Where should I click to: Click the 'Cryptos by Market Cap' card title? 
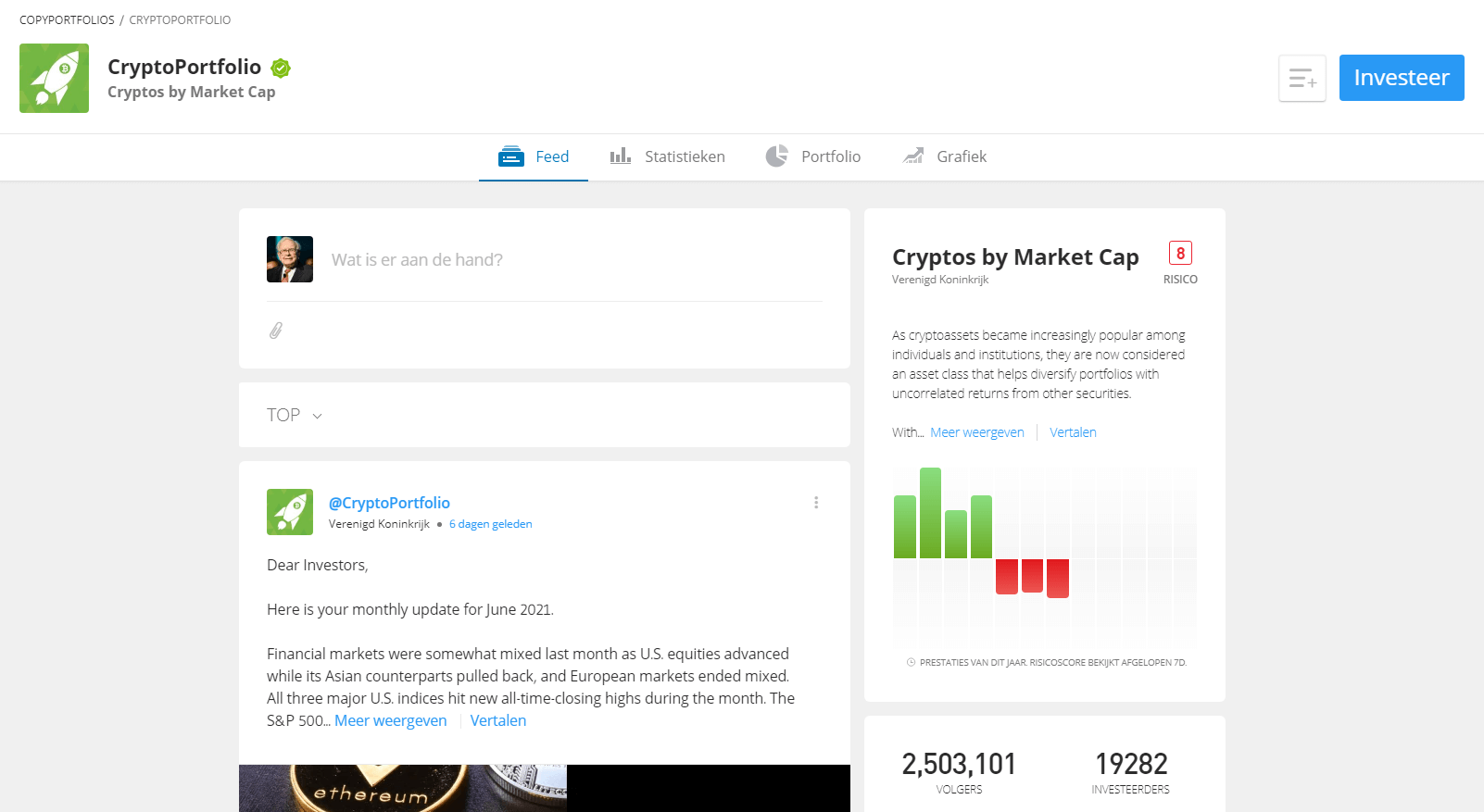click(1015, 256)
